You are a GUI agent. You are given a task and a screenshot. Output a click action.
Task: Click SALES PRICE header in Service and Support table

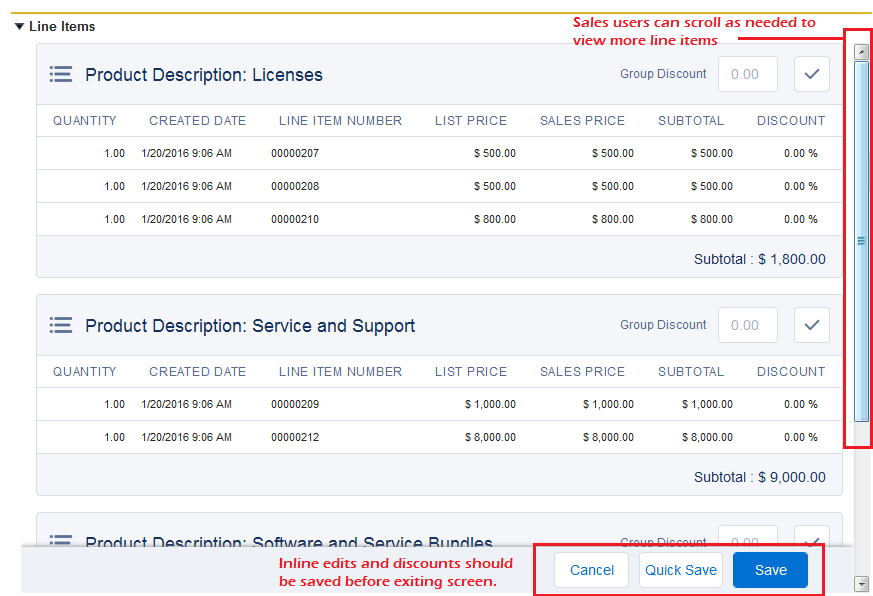(x=582, y=372)
